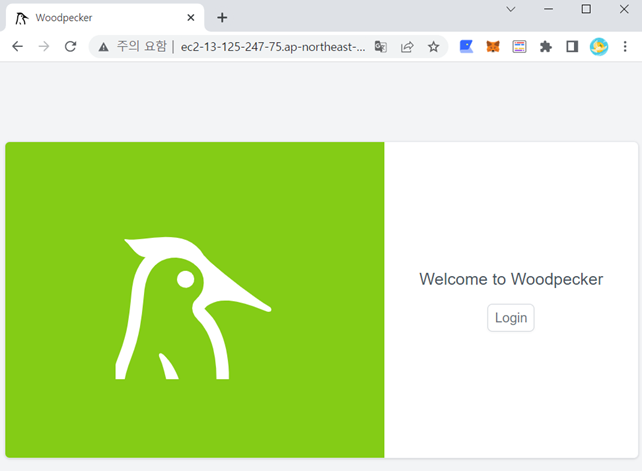Select the Woodpecker browser tab
Image resolution: width=643 pixels, height=472 pixels.
pos(105,18)
